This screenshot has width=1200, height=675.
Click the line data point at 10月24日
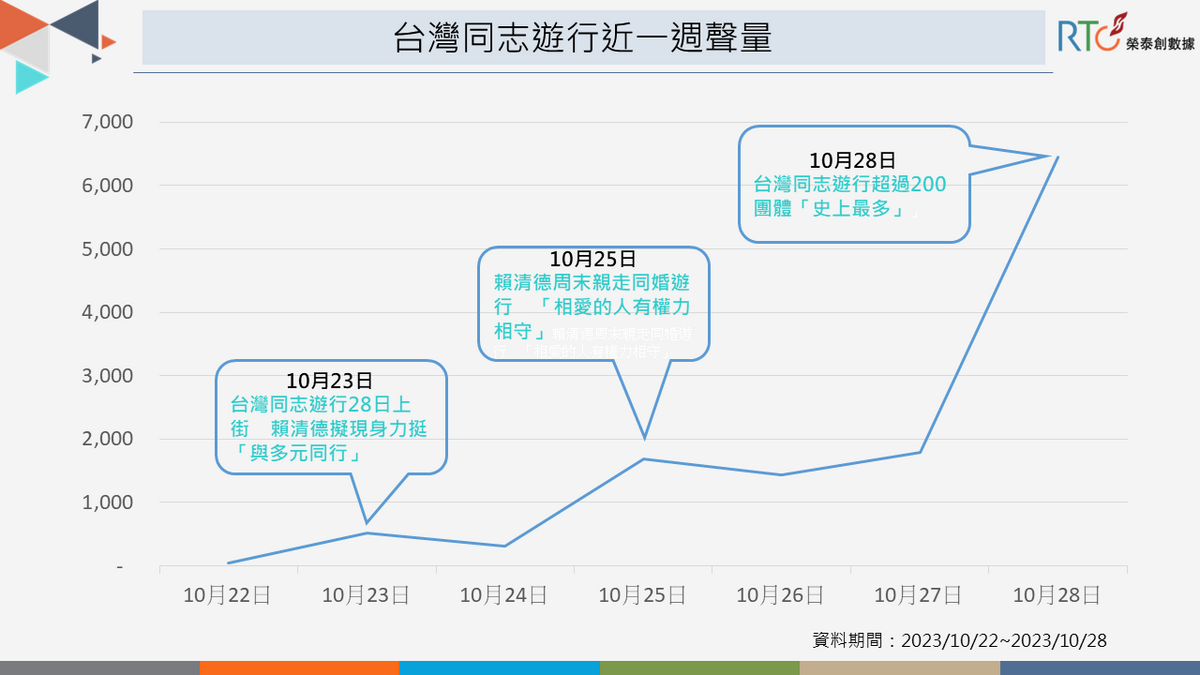point(505,546)
